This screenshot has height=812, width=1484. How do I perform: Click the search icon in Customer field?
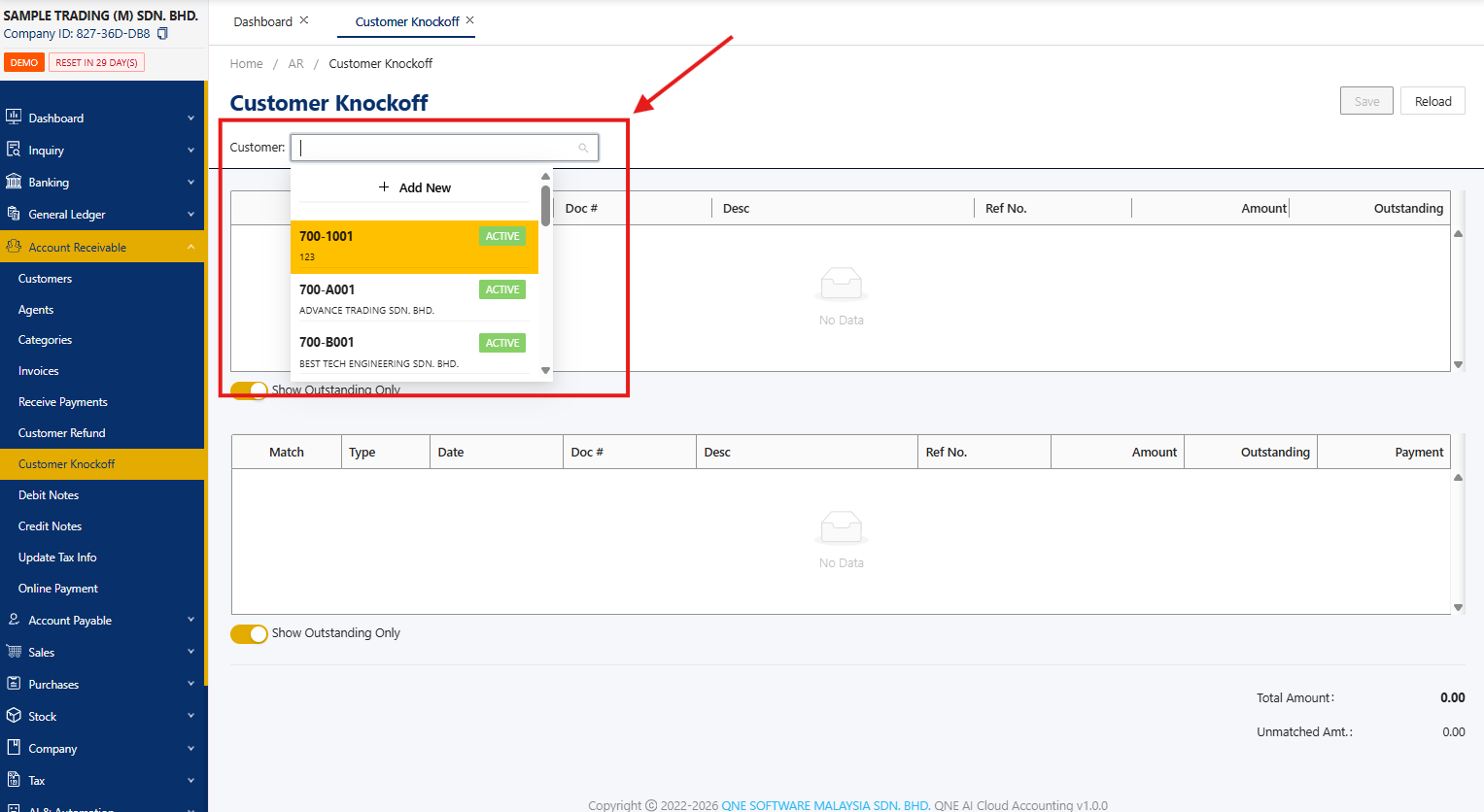(583, 148)
